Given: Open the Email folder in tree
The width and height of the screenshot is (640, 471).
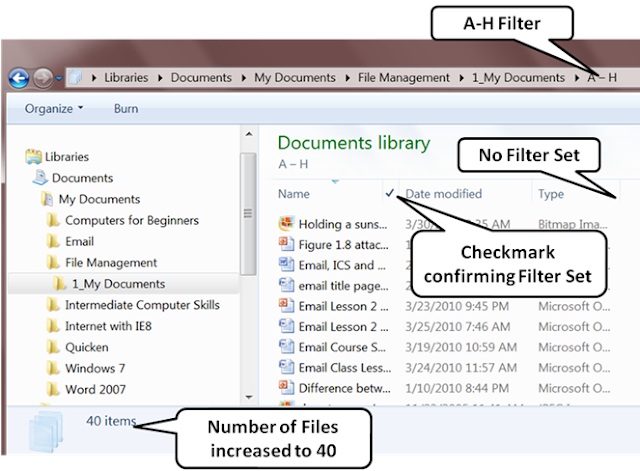Looking at the screenshot, I should pos(80,242).
